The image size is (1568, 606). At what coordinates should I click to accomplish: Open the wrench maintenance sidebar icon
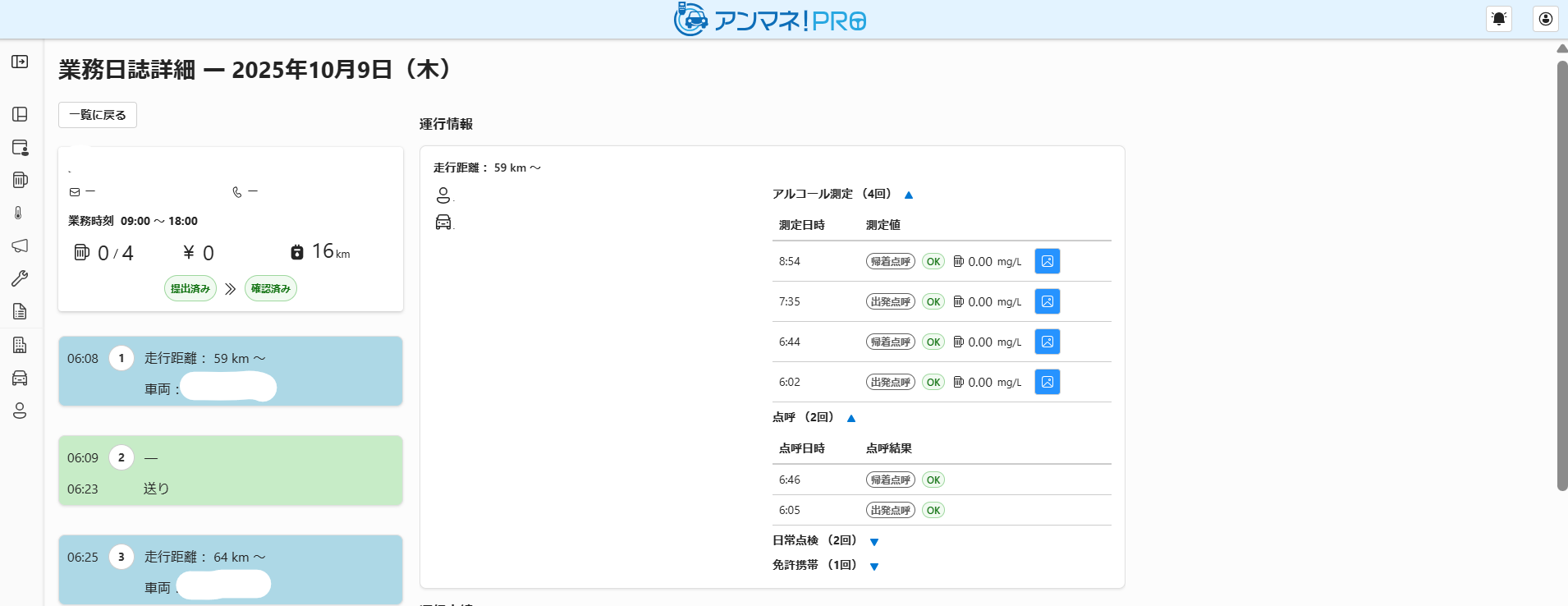pos(20,278)
